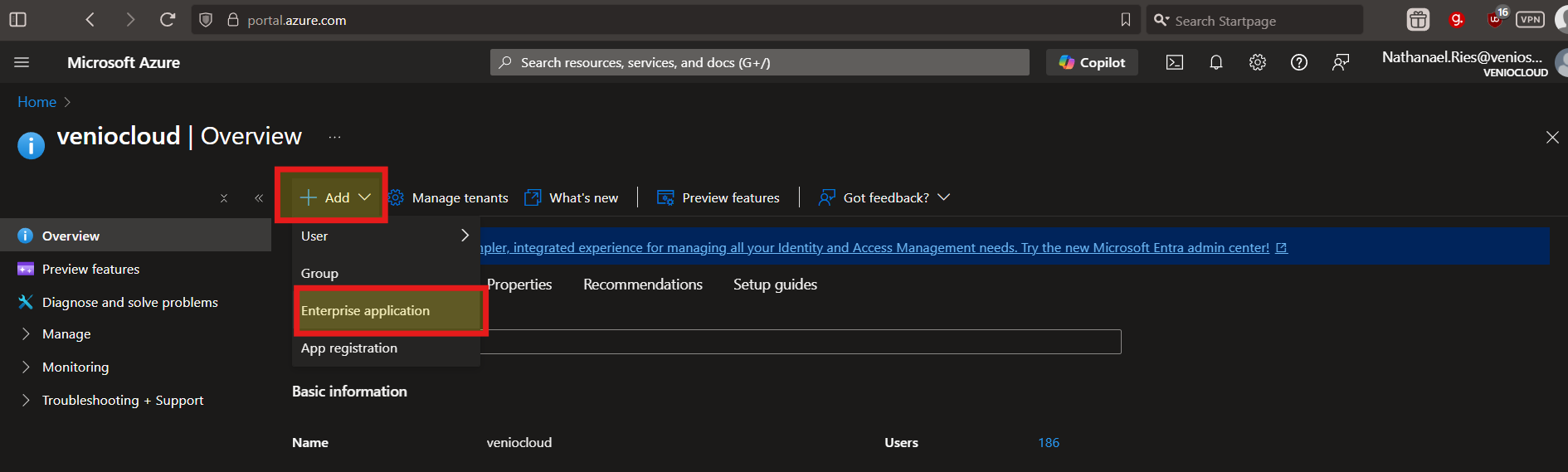
Task: Navigate to Home breadcrumb
Action: pos(37,102)
